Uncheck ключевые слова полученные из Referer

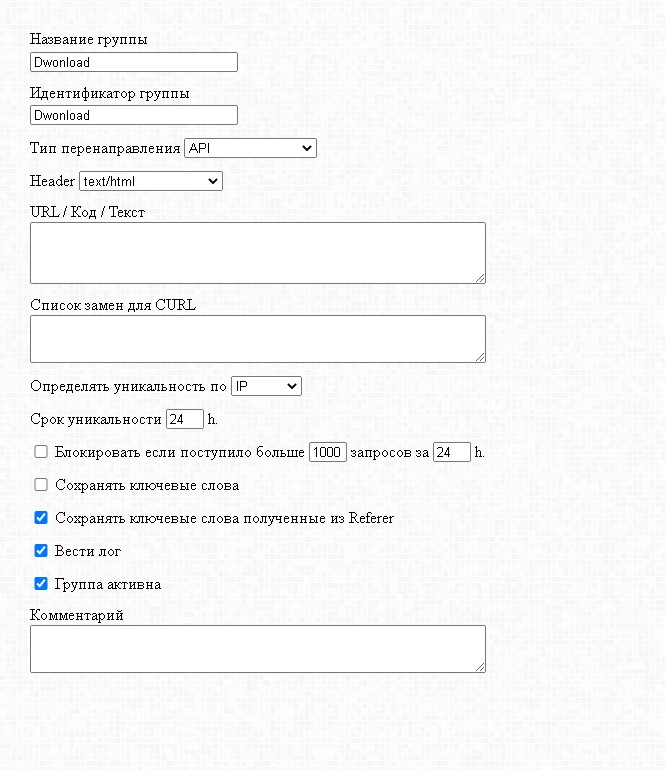click(41, 518)
